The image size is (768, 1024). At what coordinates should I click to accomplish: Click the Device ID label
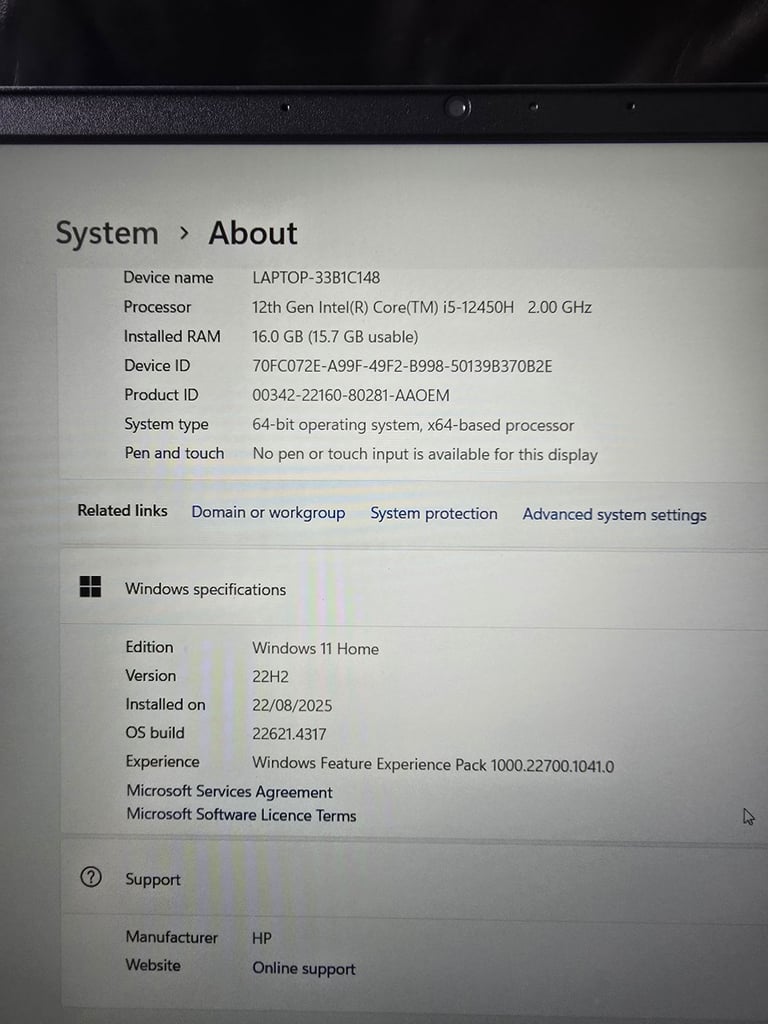[157, 366]
